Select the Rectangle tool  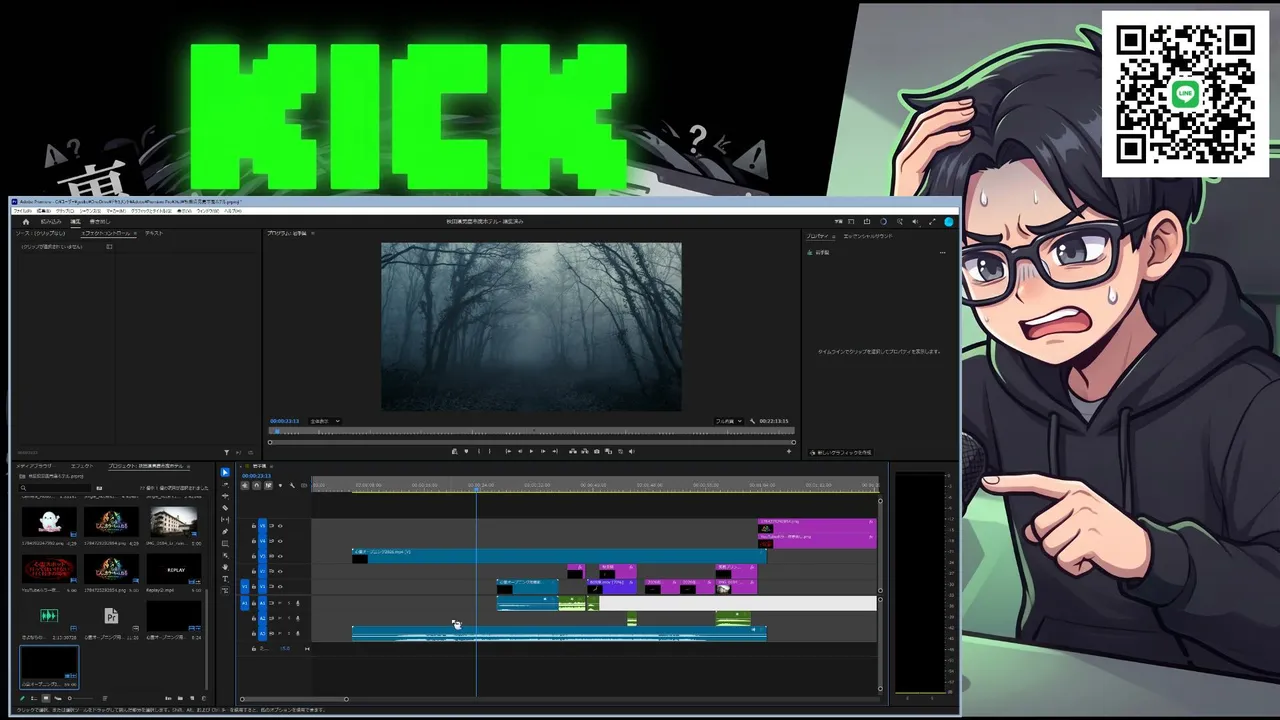[225, 544]
